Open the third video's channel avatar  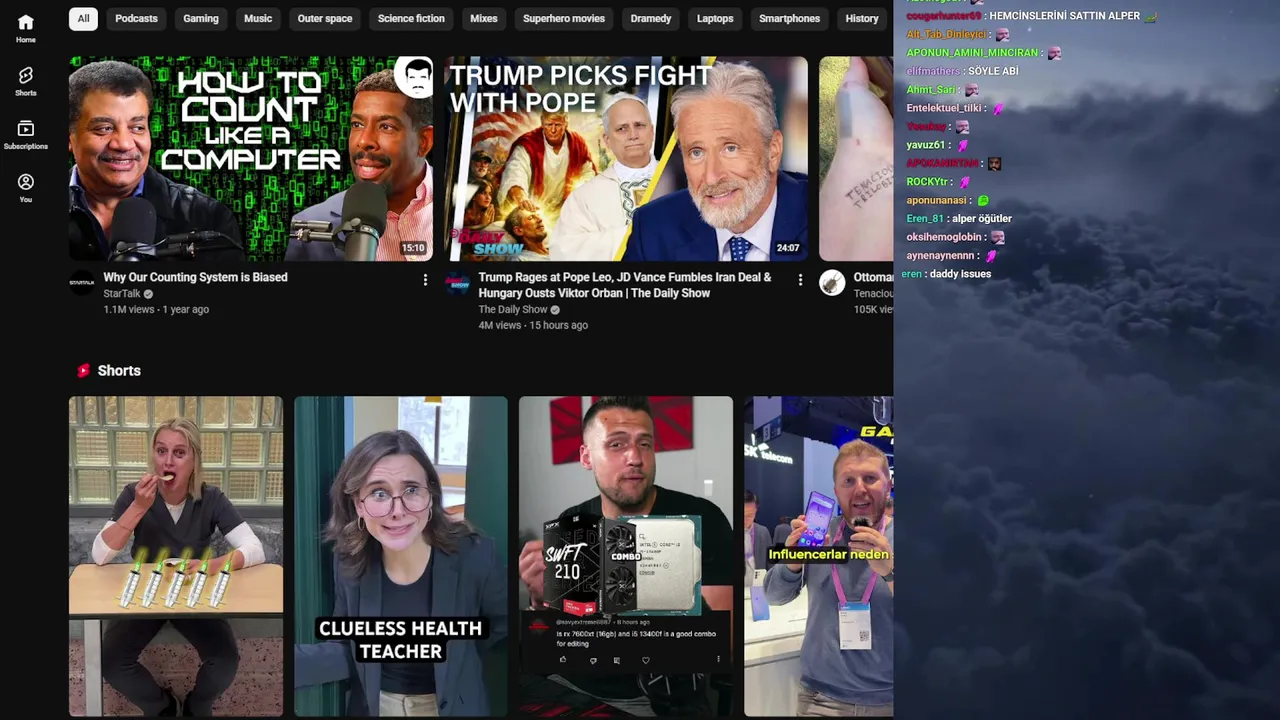tap(832, 283)
